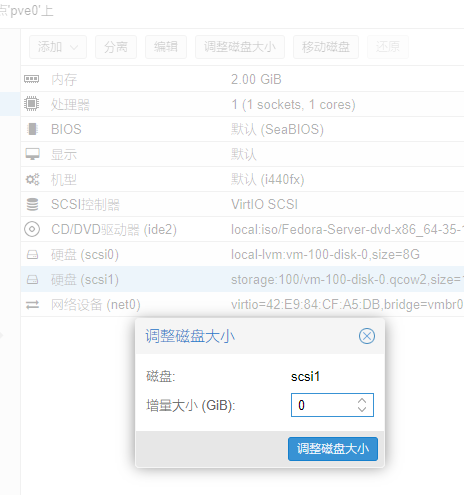The image size is (464, 495).
Task: Open the 添加 (Add) dropdown menu
Action: 58,47
